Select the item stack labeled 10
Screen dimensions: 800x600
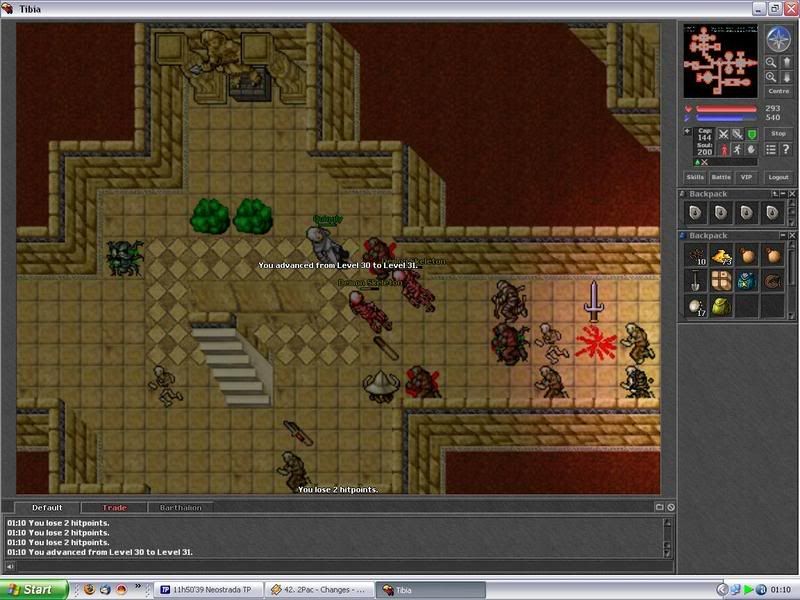695,255
